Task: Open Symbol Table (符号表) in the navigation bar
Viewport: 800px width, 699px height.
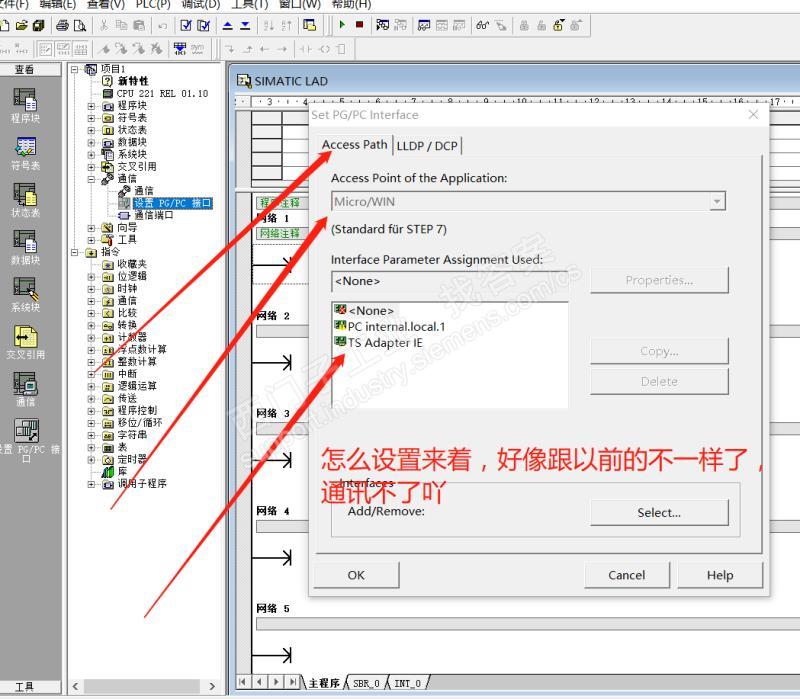Action: (24, 153)
